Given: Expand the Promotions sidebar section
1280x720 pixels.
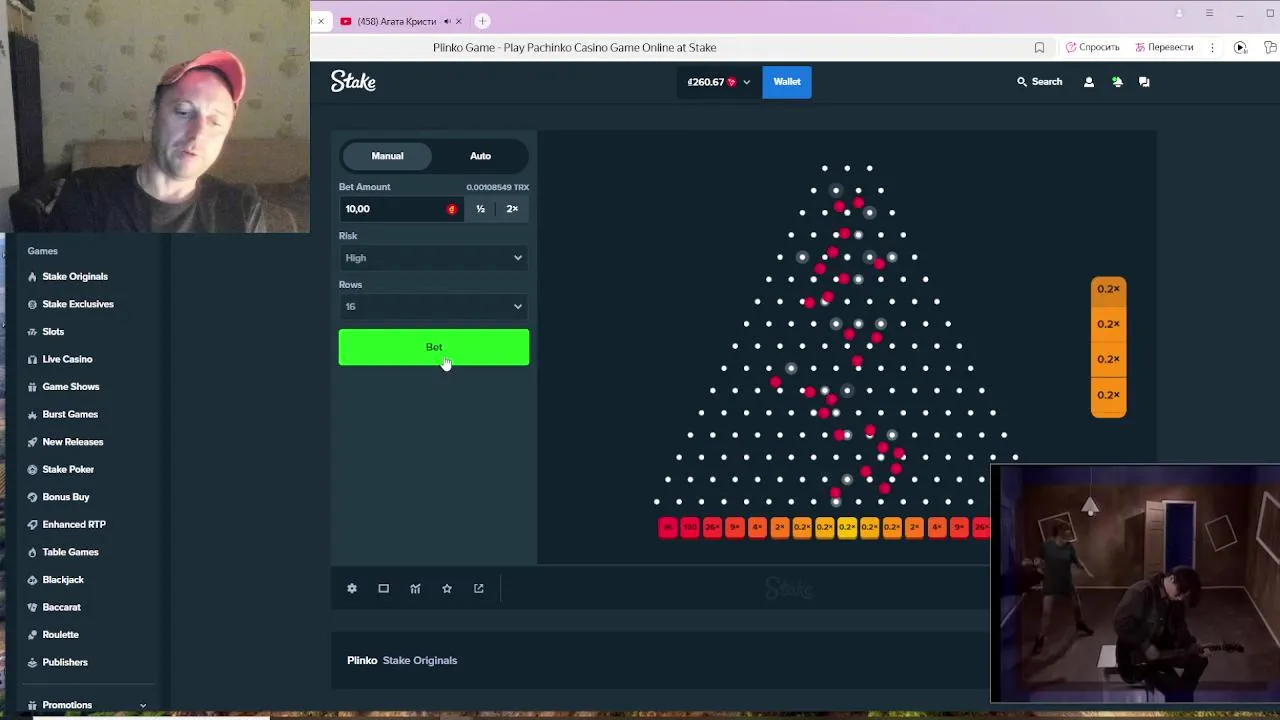Looking at the screenshot, I should click(85, 705).
